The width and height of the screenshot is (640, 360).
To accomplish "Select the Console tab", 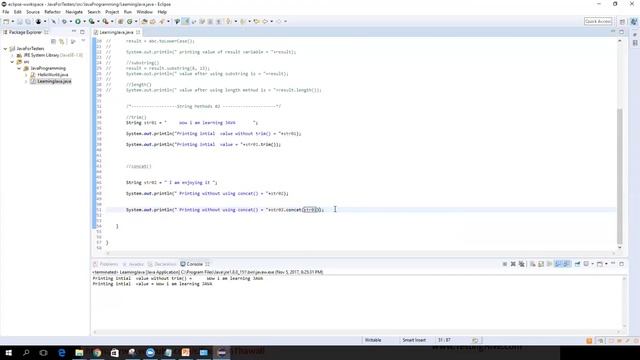I will (x=195, y=264).
